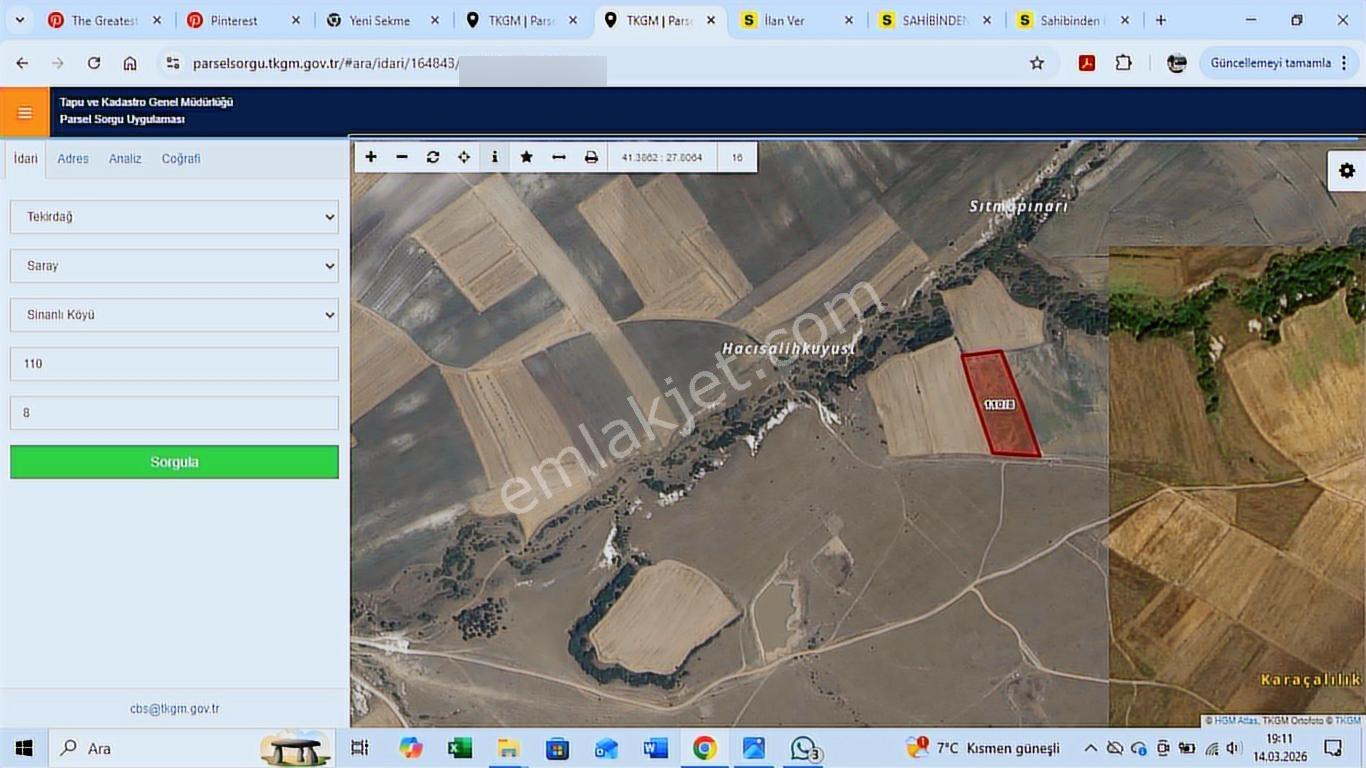Screen dimensions: 1366x768
Task: Open File Explorer from the taskbar
Action: pos(508,748)
